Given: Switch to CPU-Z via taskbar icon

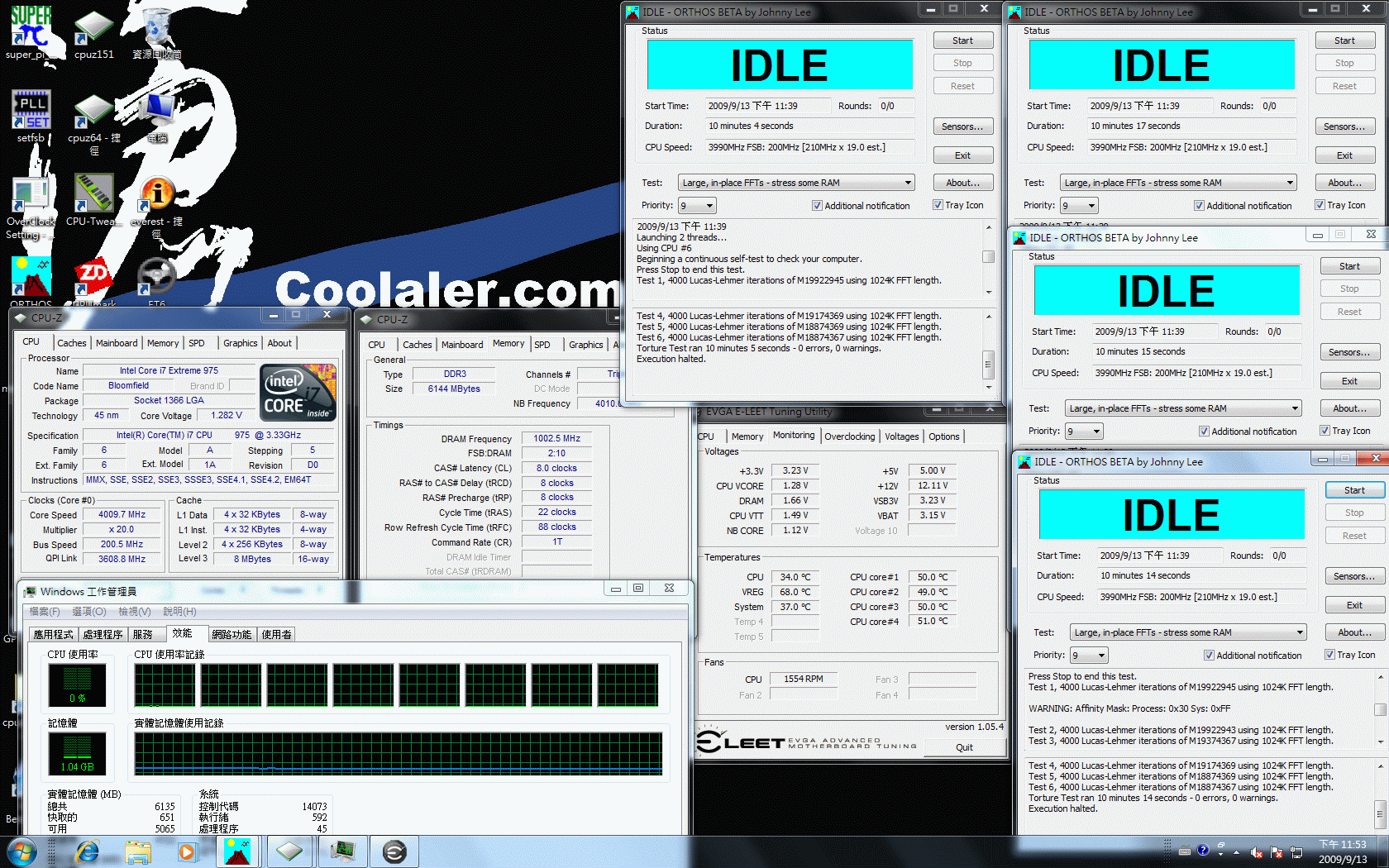Looking at the screenshot, I should pos(289,851).
